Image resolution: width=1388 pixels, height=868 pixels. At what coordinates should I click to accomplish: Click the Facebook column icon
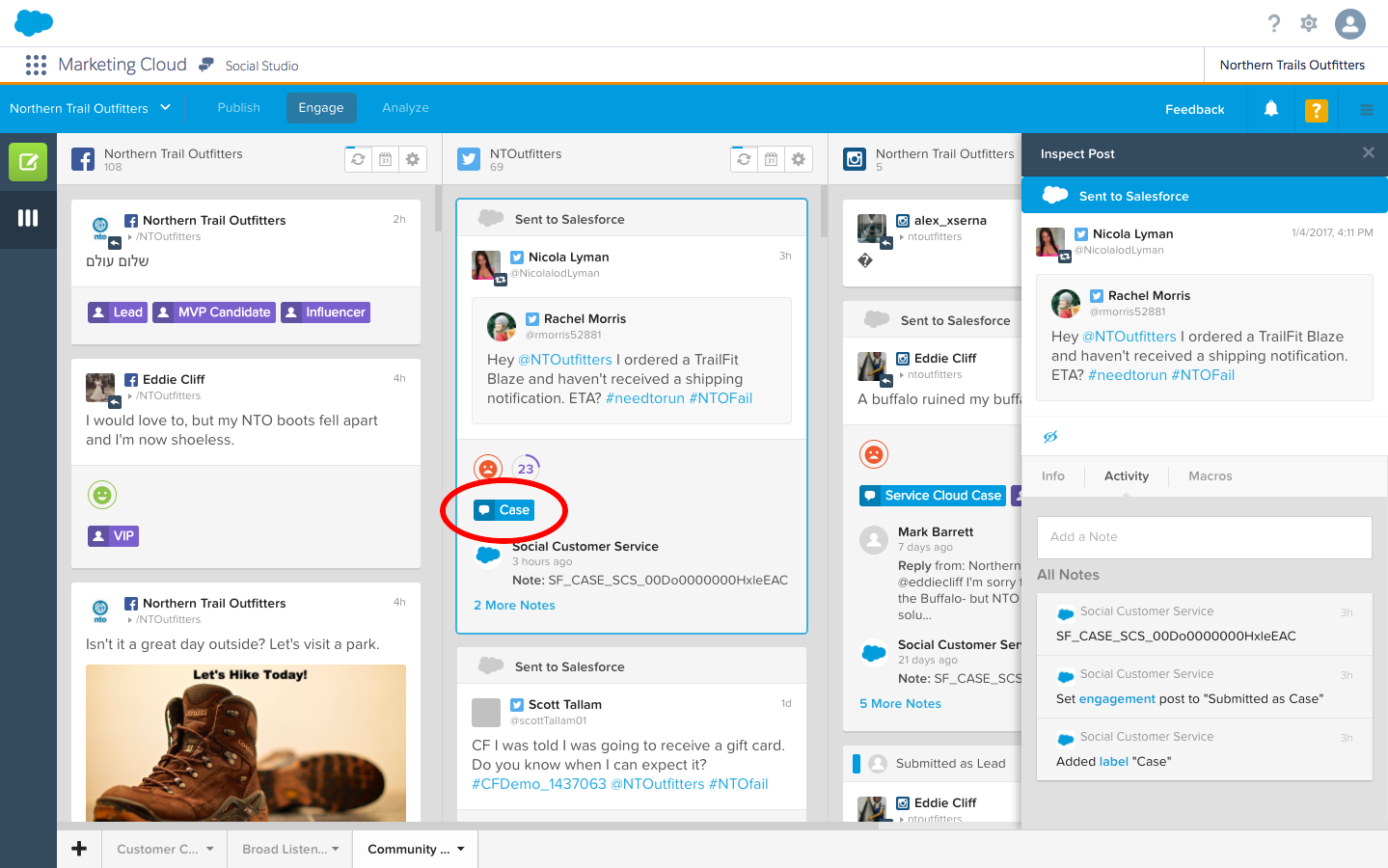tap(83, 159)
